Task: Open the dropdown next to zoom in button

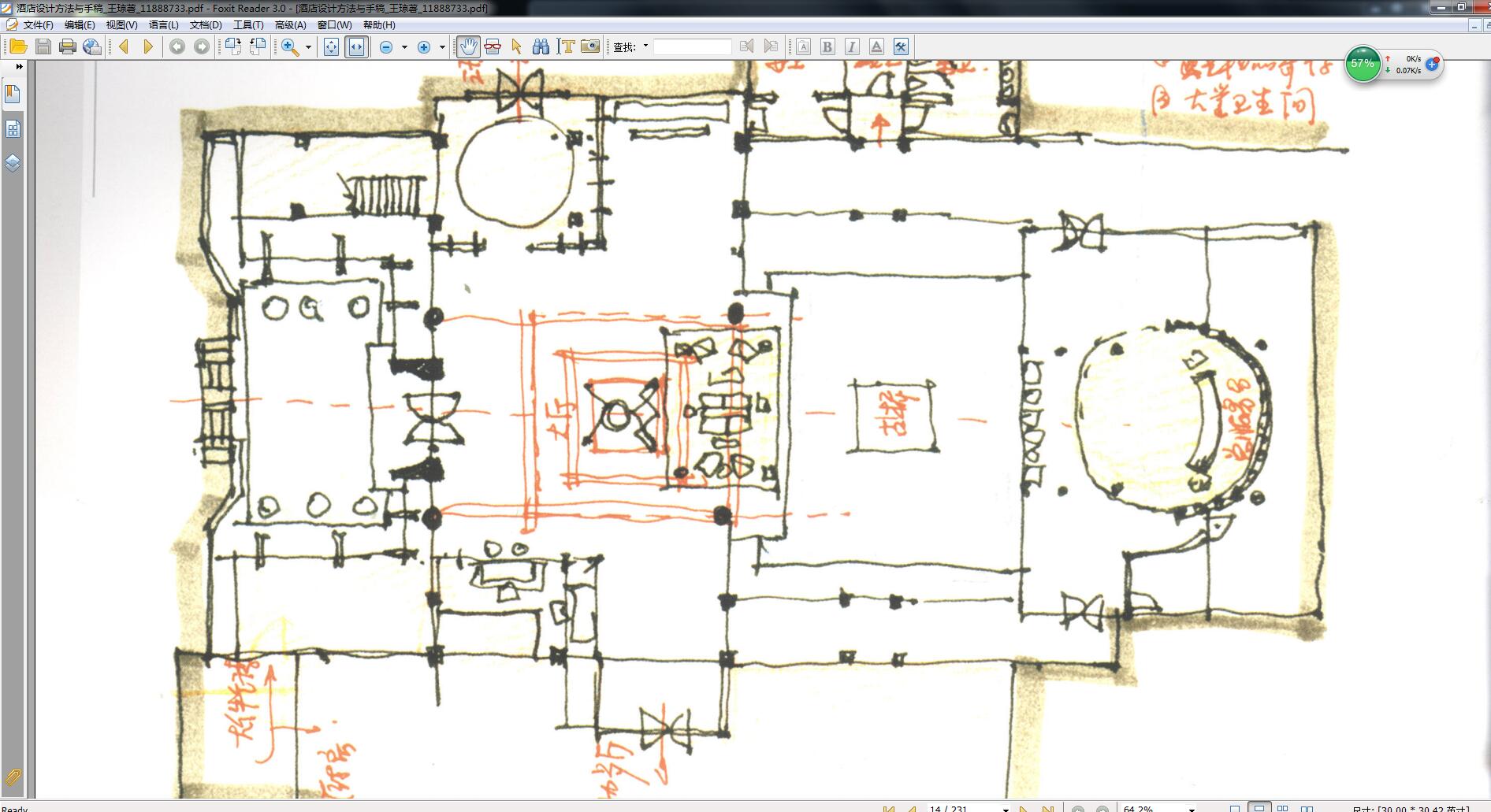Action: click(442, 47)
